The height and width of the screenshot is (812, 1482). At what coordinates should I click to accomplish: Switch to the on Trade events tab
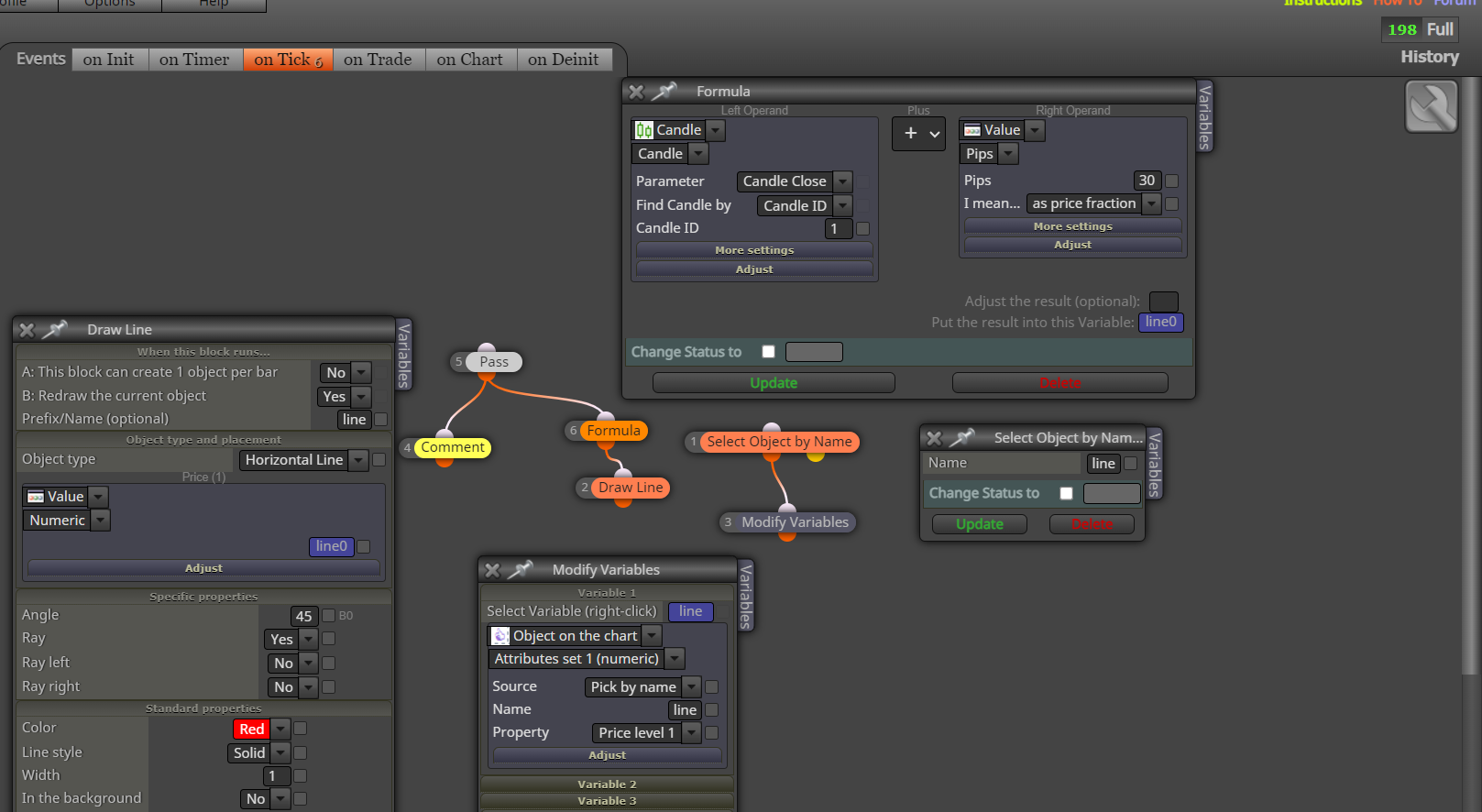click(378, 60)
